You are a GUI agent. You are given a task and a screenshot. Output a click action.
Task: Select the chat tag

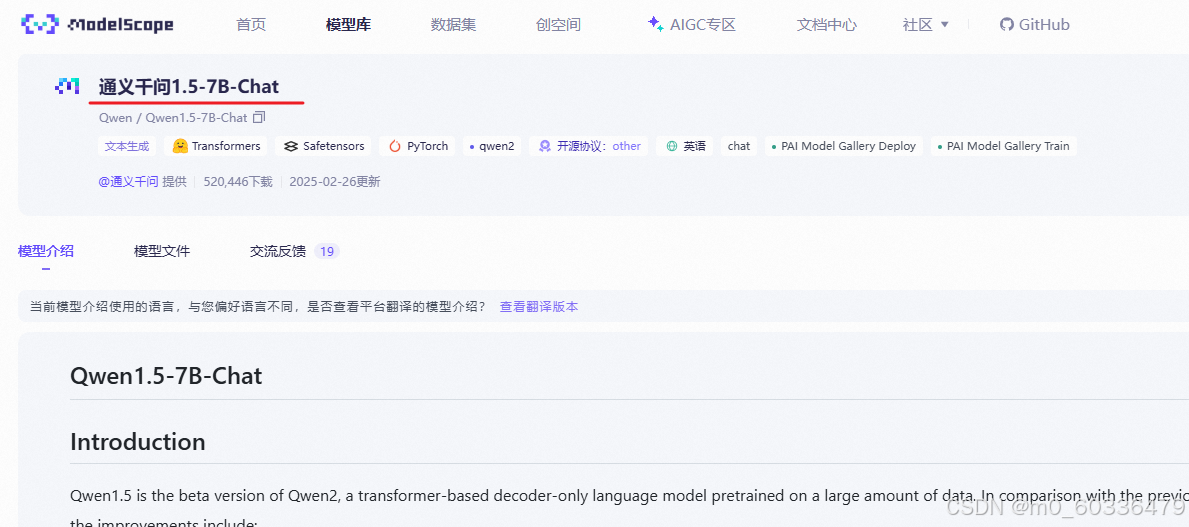click(x=739, y=146)
